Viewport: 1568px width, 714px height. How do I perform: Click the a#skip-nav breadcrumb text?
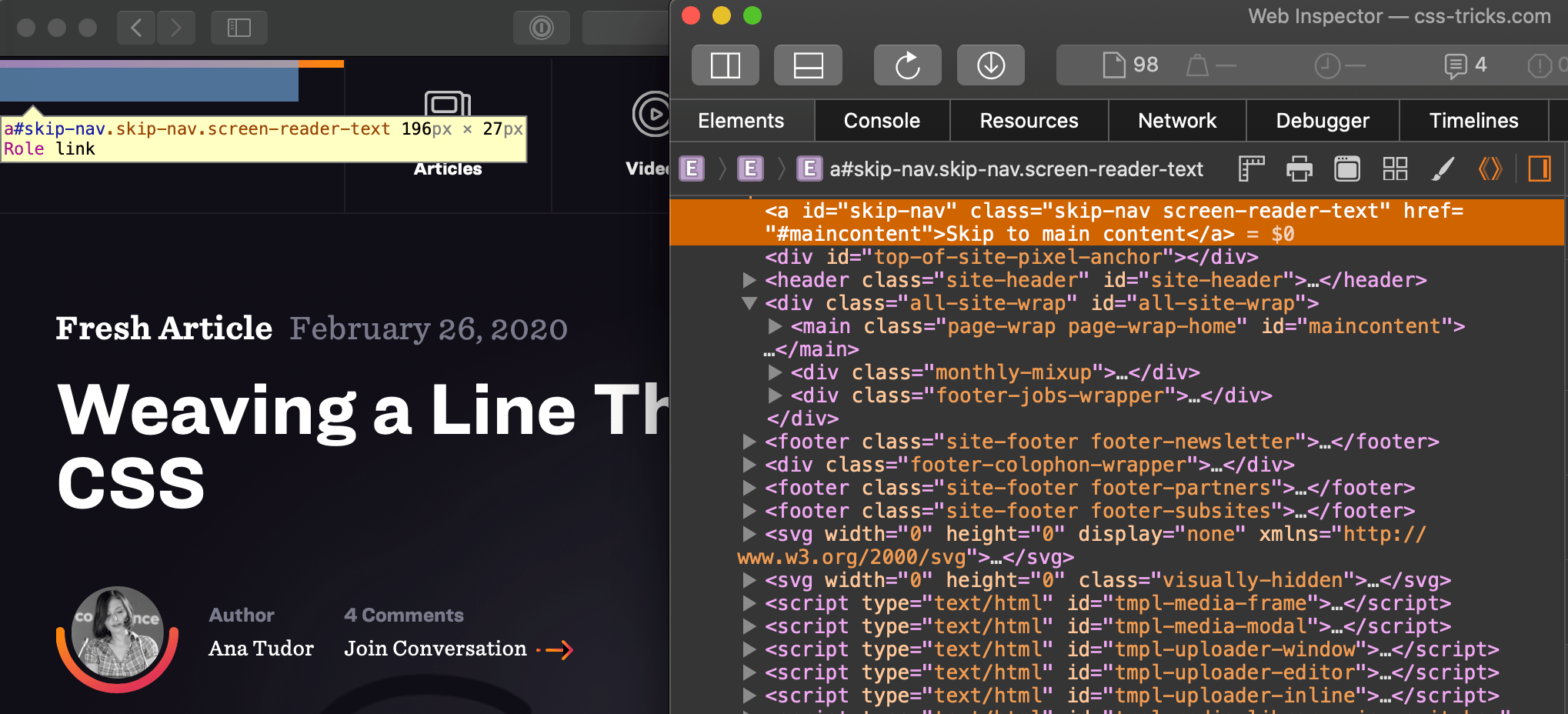(1016, 169)
